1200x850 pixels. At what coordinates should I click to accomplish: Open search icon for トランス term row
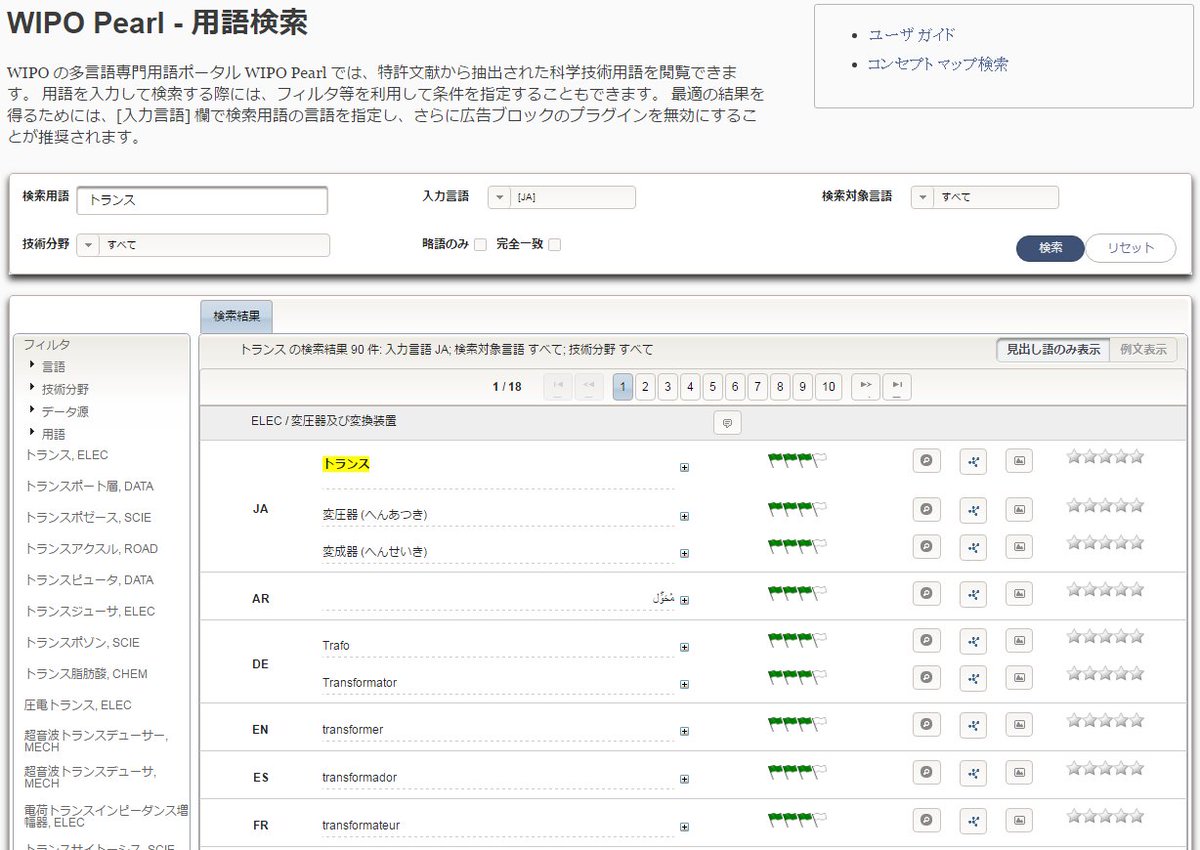pyautogui.click(x=927, y=461)
